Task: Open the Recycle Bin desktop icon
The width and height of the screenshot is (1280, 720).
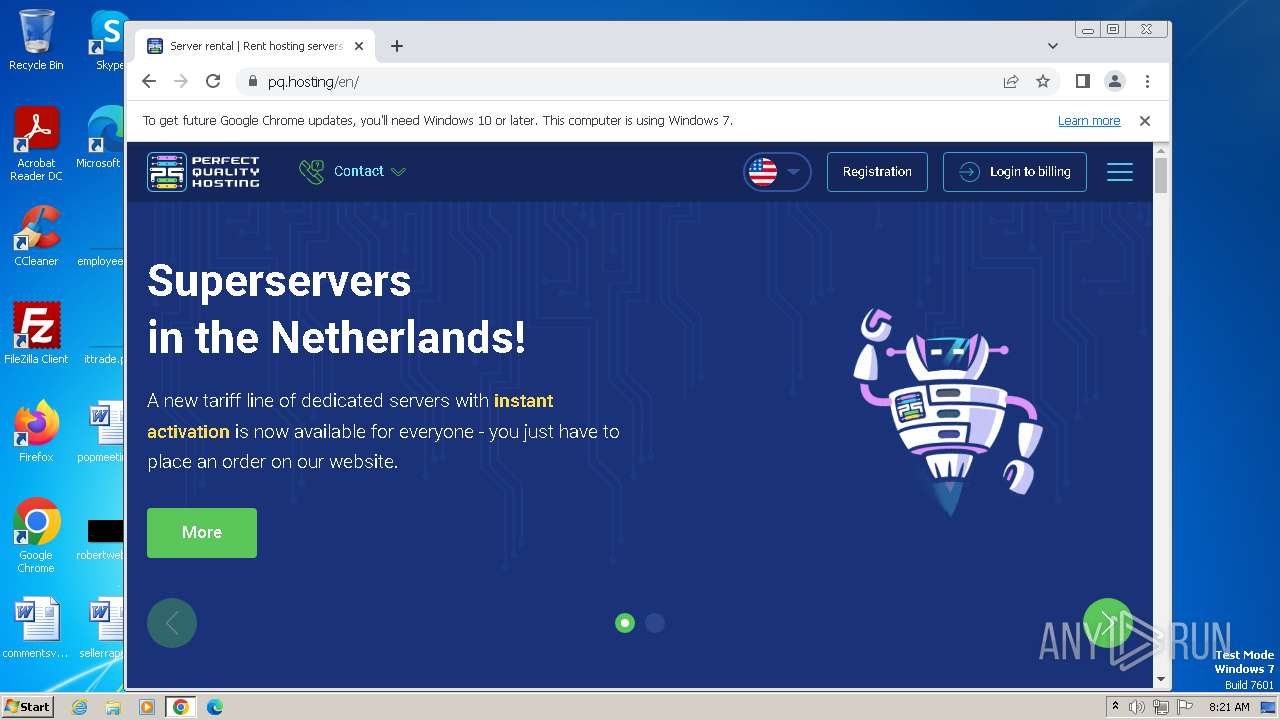Action: [x=36, y=40]
